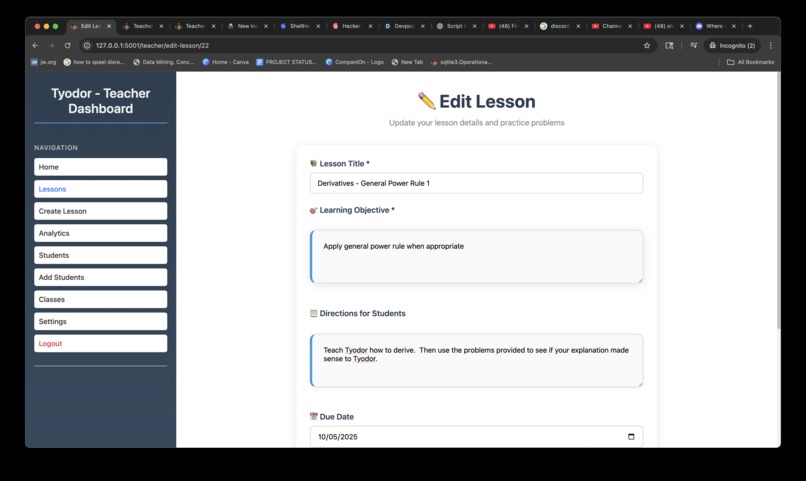Reload the page with the refresh icon
Image resolution: width=806 pixels, height=481 pixels.
[x=67, y=45]
